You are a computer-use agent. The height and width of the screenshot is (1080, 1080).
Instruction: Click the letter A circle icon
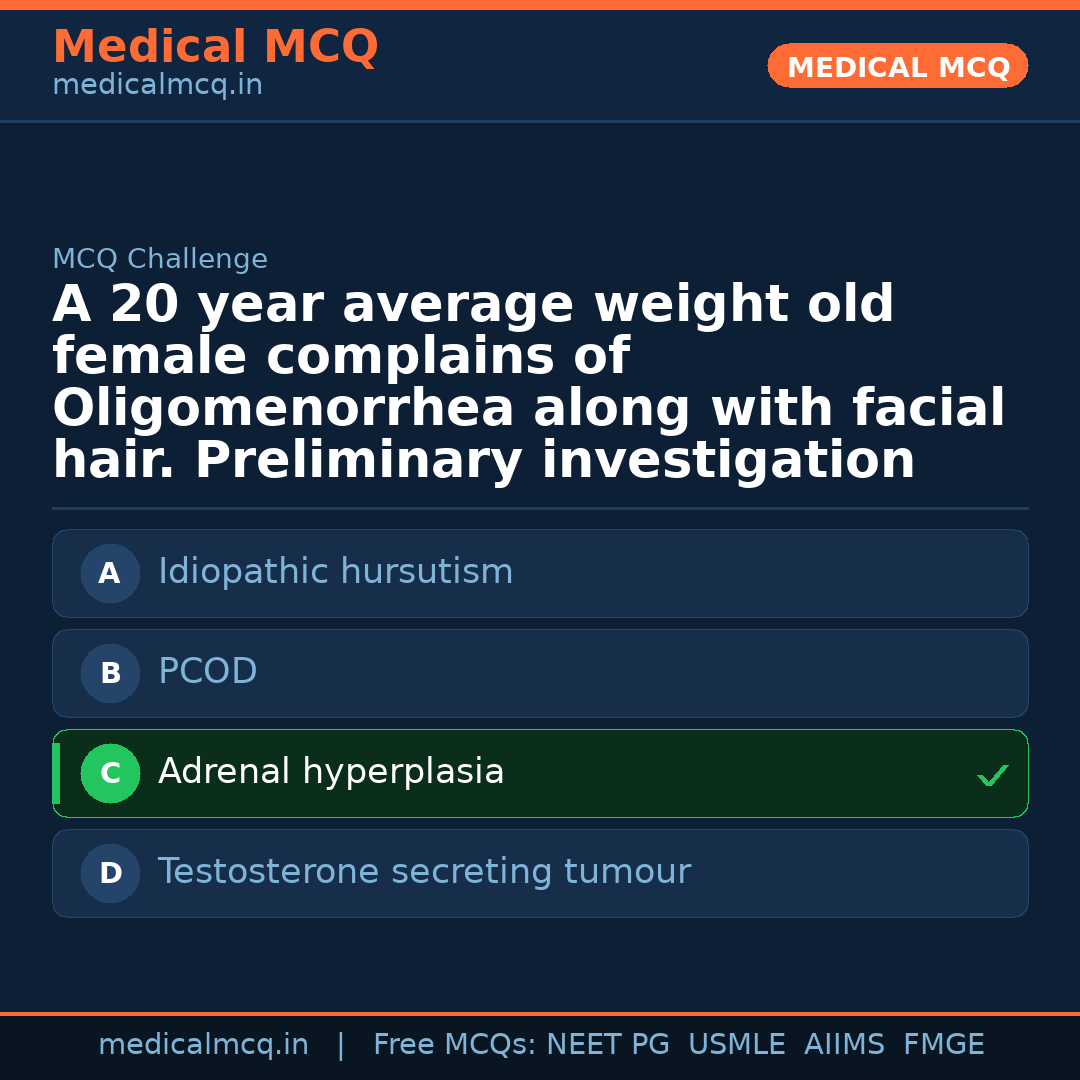tap(110, 574)
